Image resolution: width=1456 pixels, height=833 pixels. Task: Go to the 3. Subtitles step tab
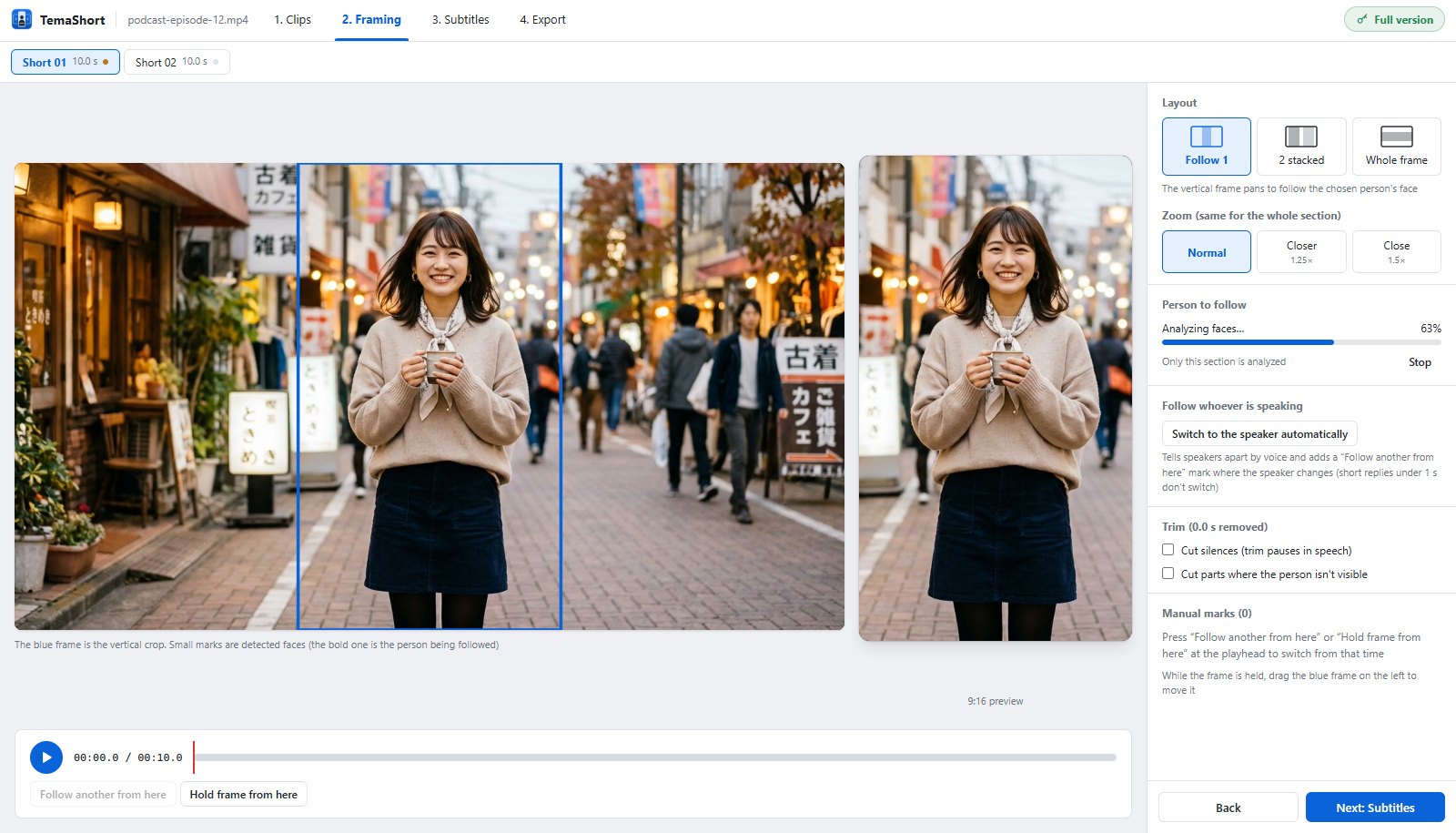[460, 20]
